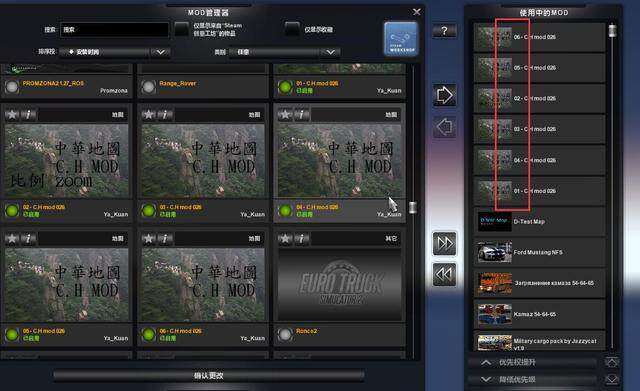The height and width of the screenshot is (391, 640).
Task: Raise mod priority with the up chevron button
Action: pyautogui.click(x=533, y=362)
